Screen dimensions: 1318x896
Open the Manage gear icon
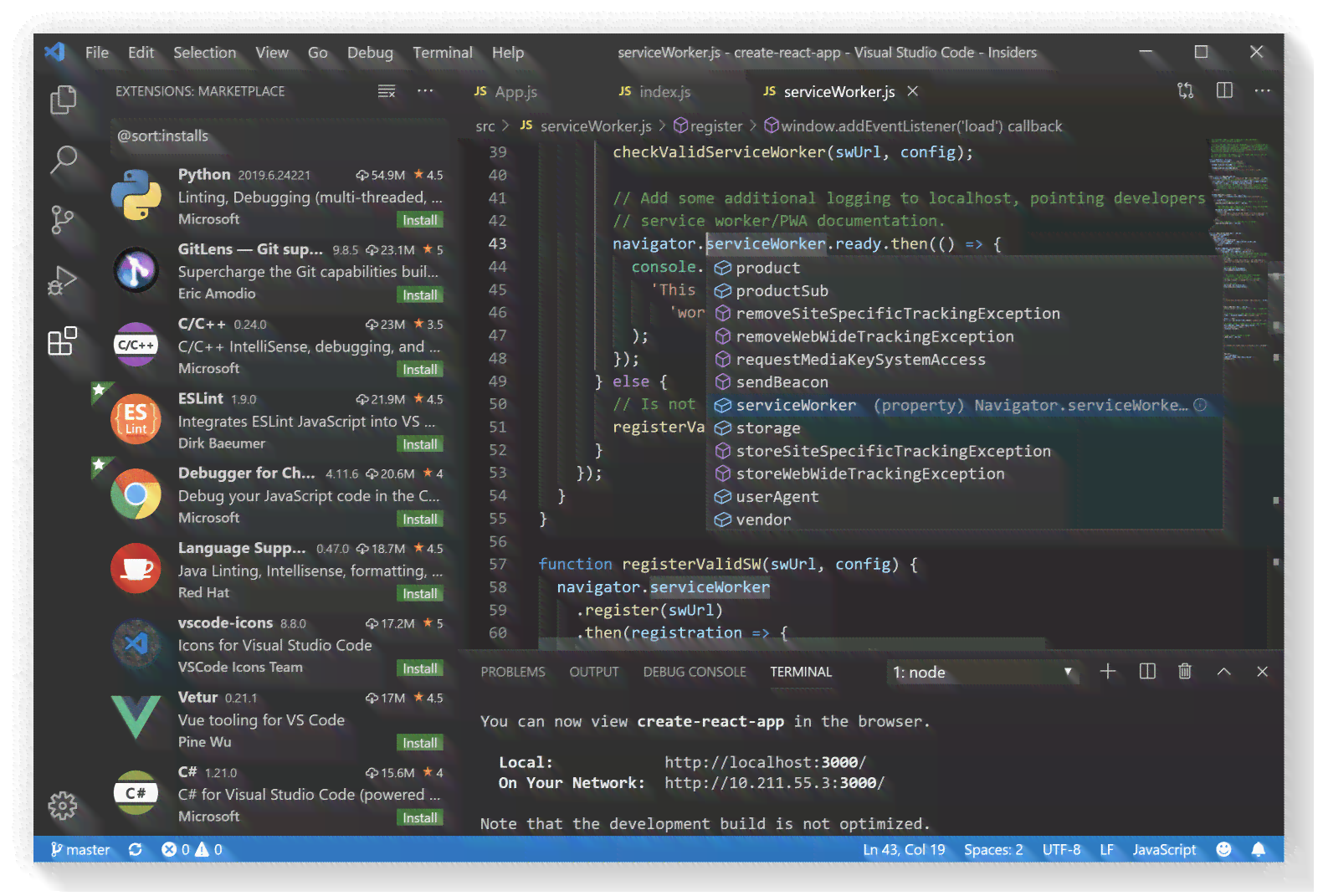[63, 806]
